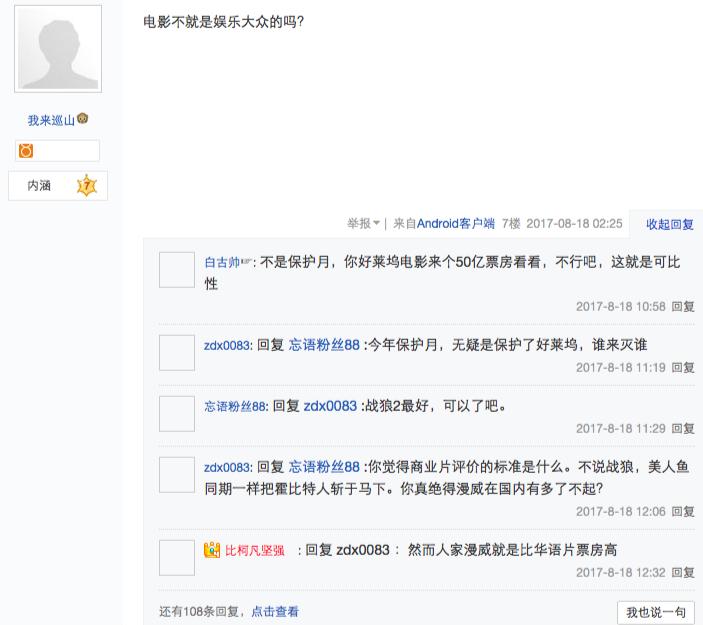
Task: Expand remaining 108 replies via 点击查看
Action: [x=274, y=611]
